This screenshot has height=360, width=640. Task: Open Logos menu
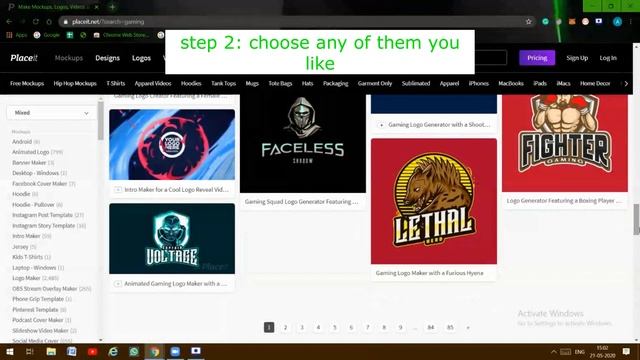(141, 58)
